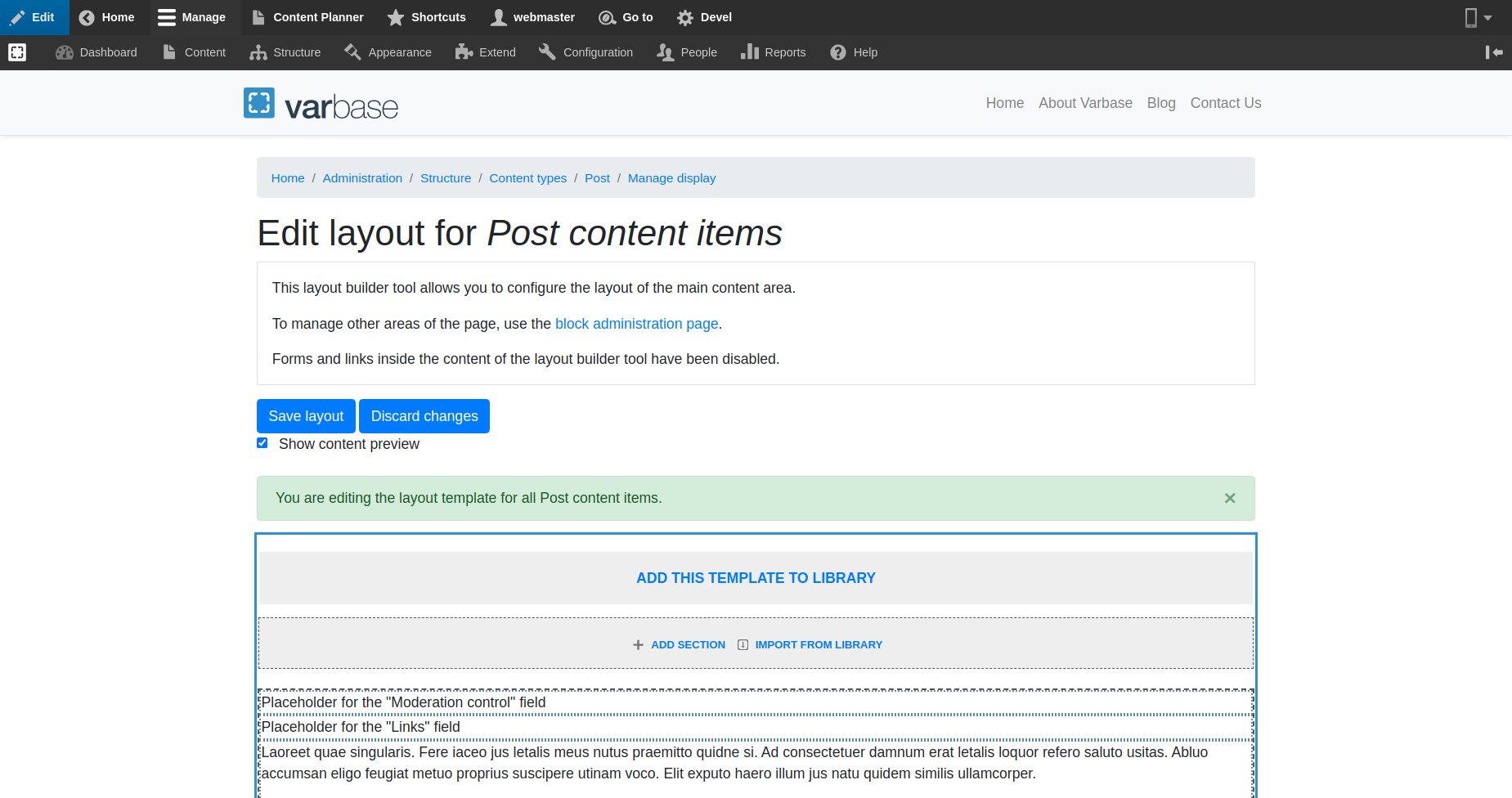Open the Structure admin menu
Screen dimensions: 1512x798
[285, 52]
